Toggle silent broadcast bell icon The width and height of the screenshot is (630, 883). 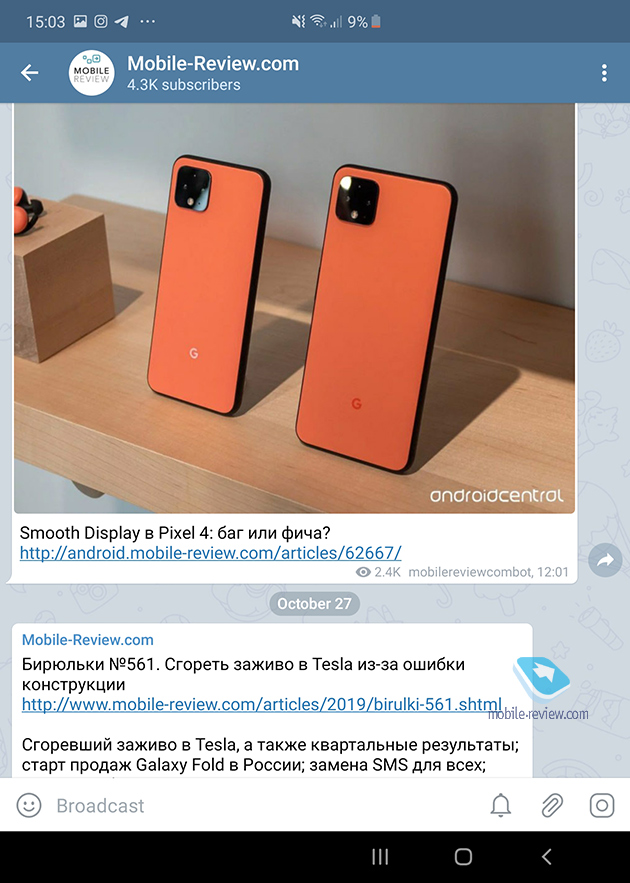point(501,805)
